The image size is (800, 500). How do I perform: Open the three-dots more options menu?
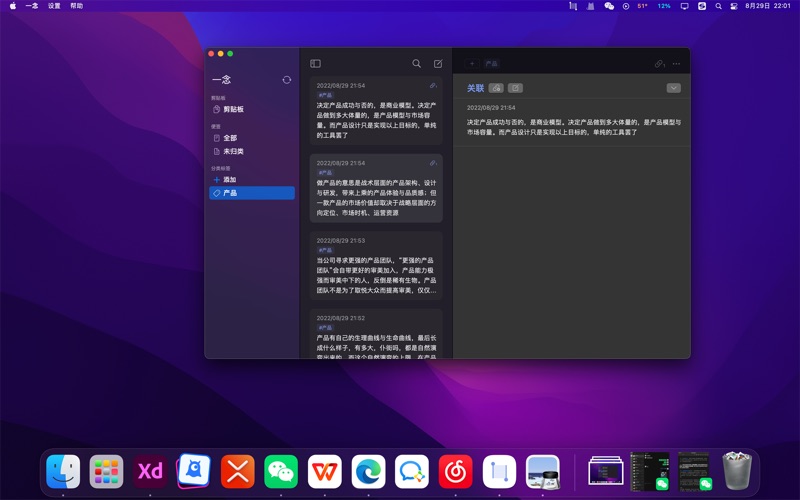click(677, 64)
